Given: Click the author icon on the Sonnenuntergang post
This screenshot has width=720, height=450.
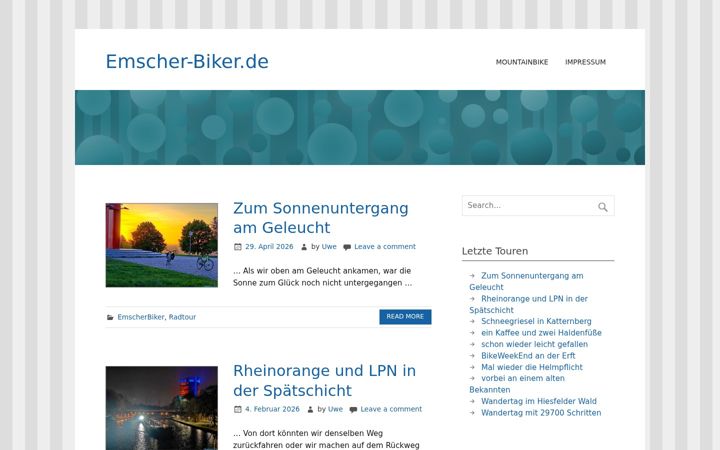Looking at the screenshot, I should click(304, 247).
